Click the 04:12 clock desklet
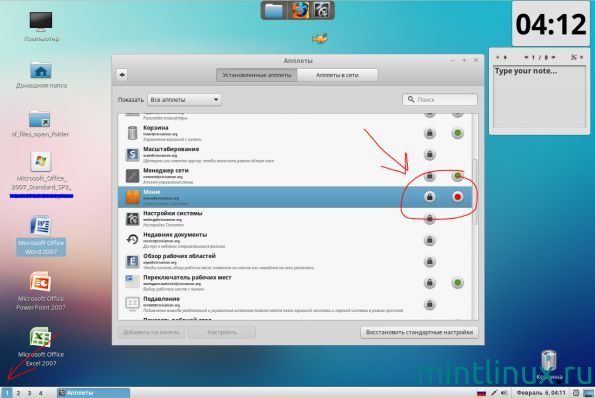The width and height of the screenshot is (595, 398). pos(551,24)
